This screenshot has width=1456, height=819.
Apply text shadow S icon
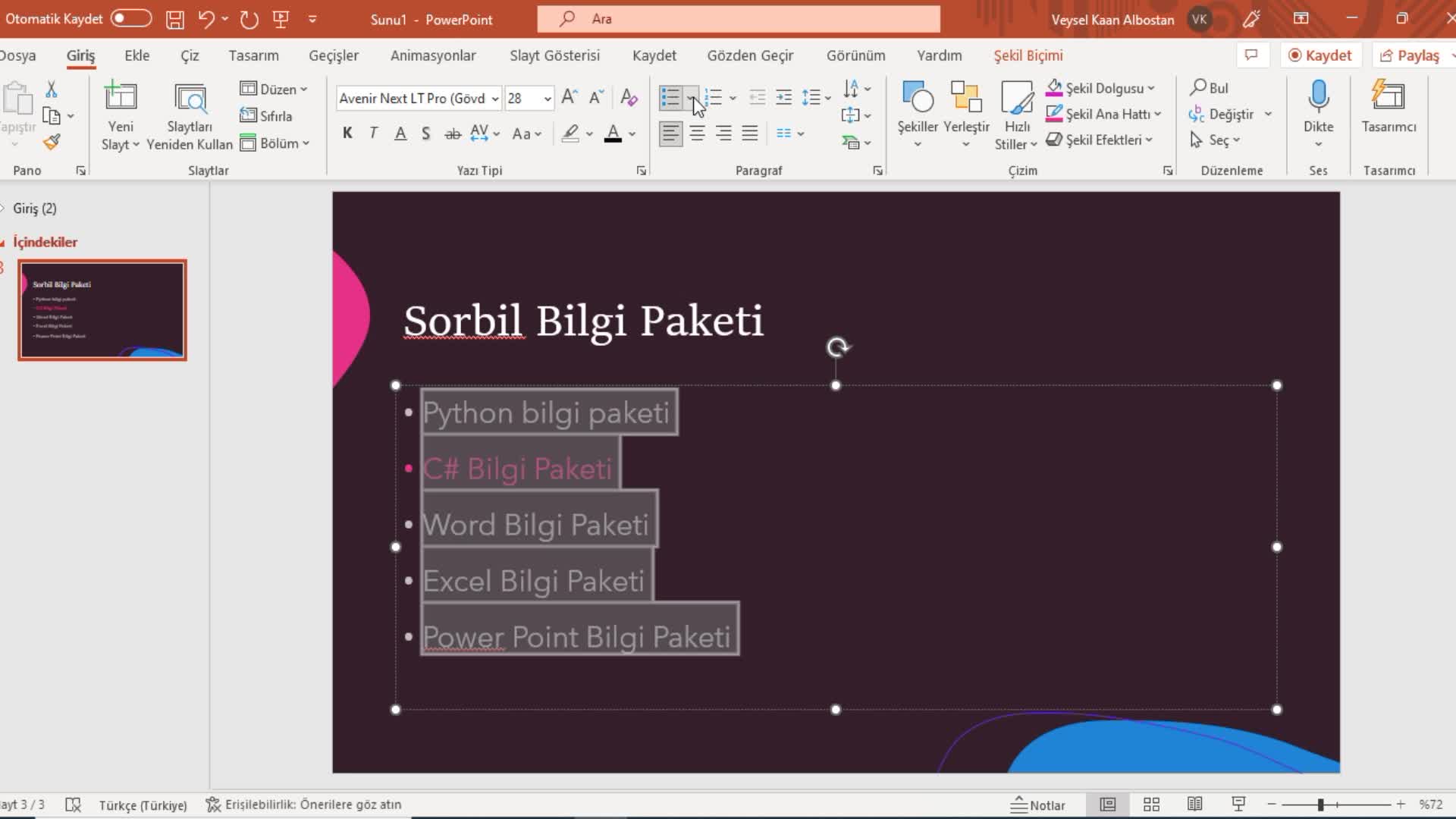tap(426, 133)
